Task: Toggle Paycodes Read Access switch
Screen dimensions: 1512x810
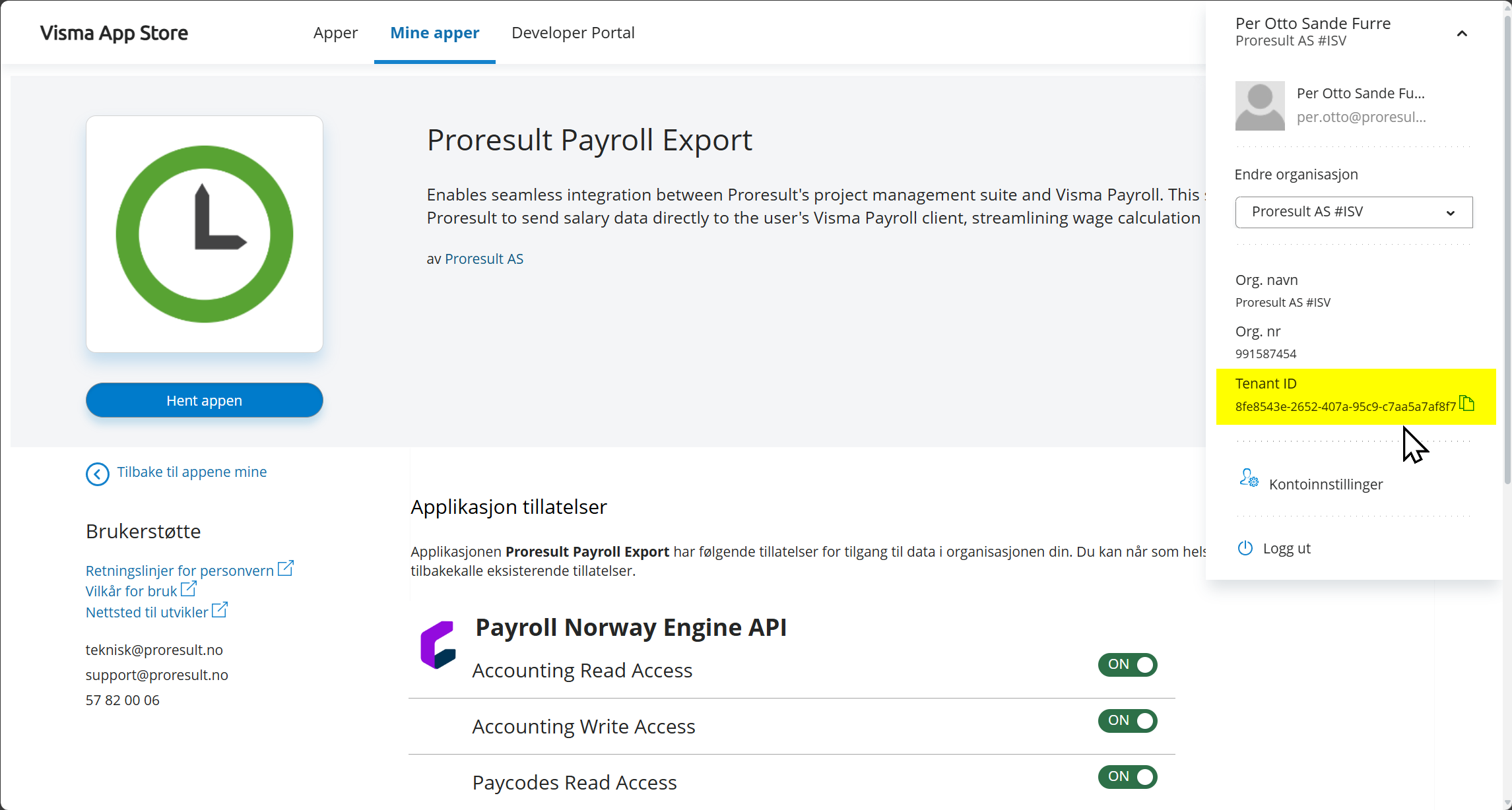Action: [1127, 777]
